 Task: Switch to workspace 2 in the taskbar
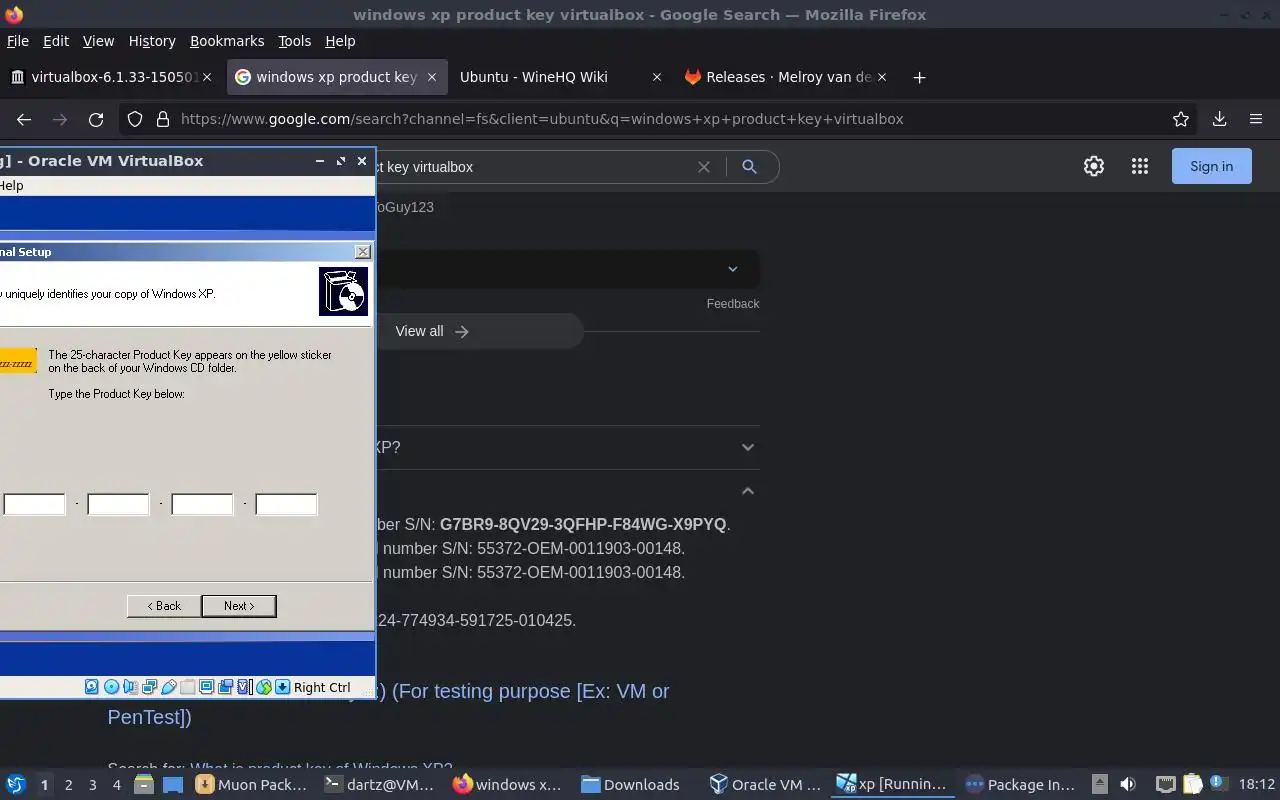[x=68, y=785]
